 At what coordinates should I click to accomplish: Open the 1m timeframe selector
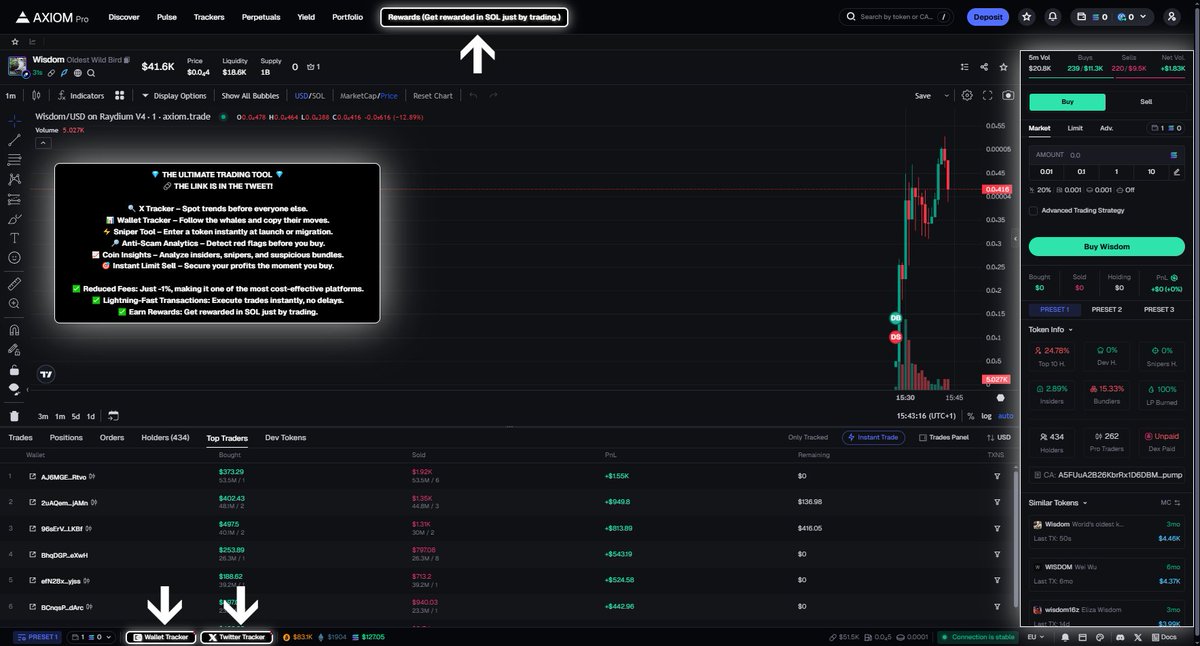[10, 96]
